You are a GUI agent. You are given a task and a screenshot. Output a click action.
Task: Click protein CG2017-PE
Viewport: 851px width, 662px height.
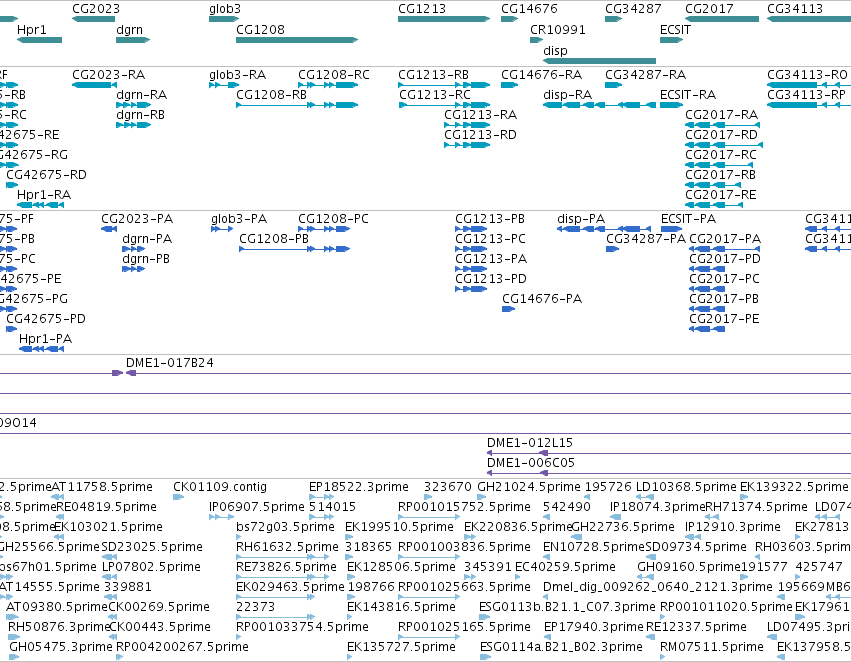(x=707, y=328)
